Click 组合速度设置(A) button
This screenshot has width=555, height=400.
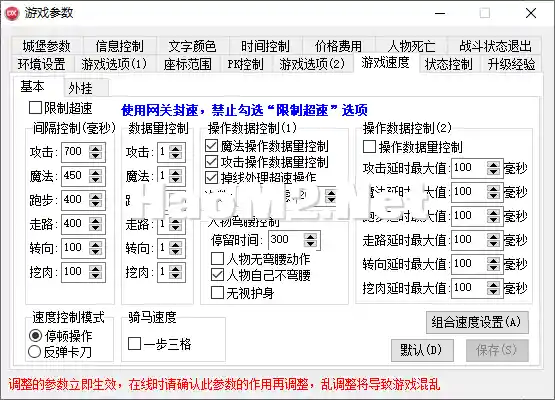click(477, 322)
